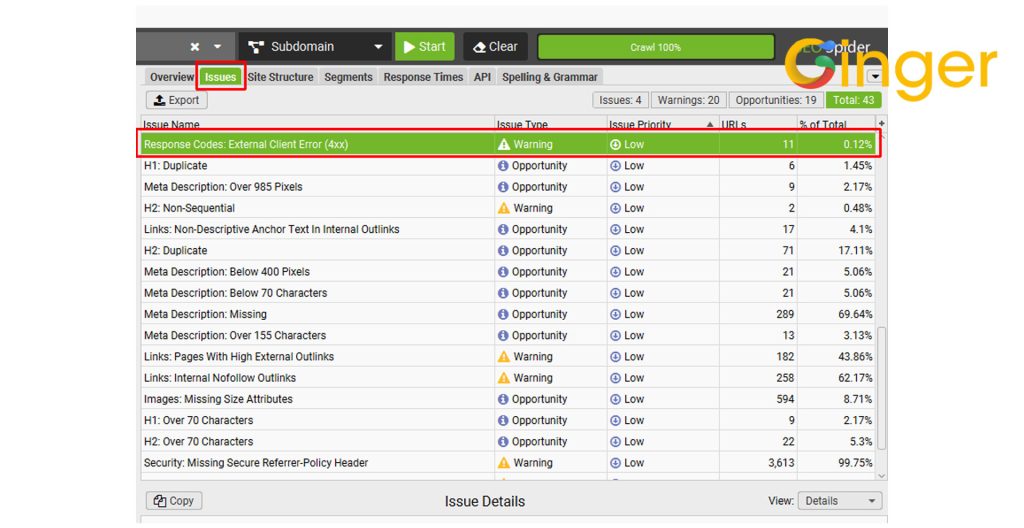Select Links: Internal Nofollow Outlinks row
Viewport: 1024px width, 528px height.
[508, 378]
